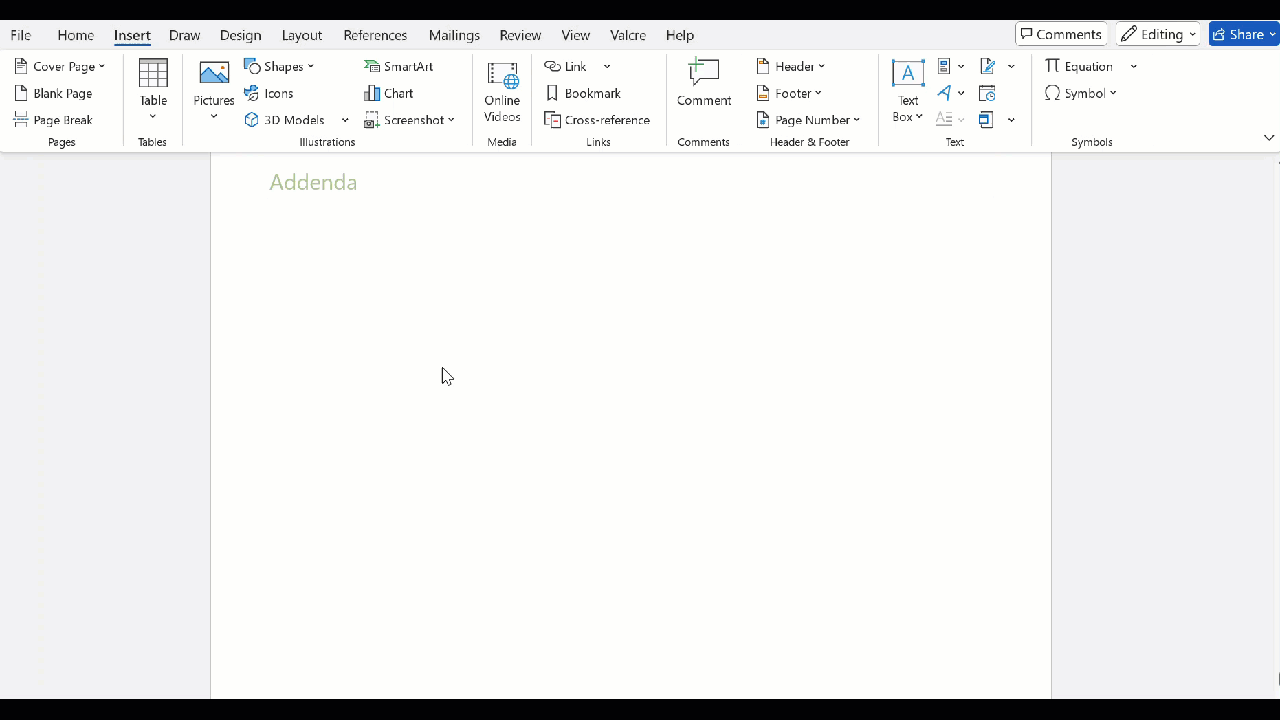
Task: Open the Design tab
Action: click(241, 35)
